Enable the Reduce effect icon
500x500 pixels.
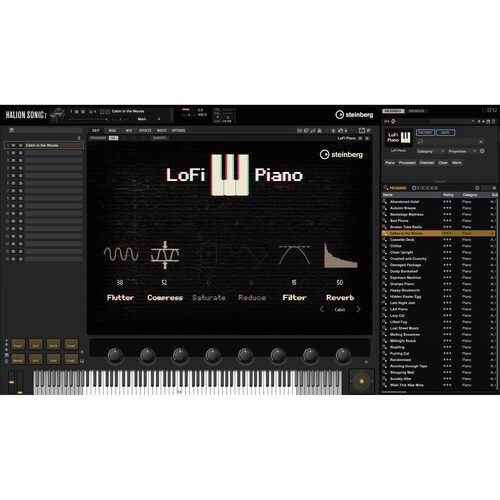click(252, 254)
